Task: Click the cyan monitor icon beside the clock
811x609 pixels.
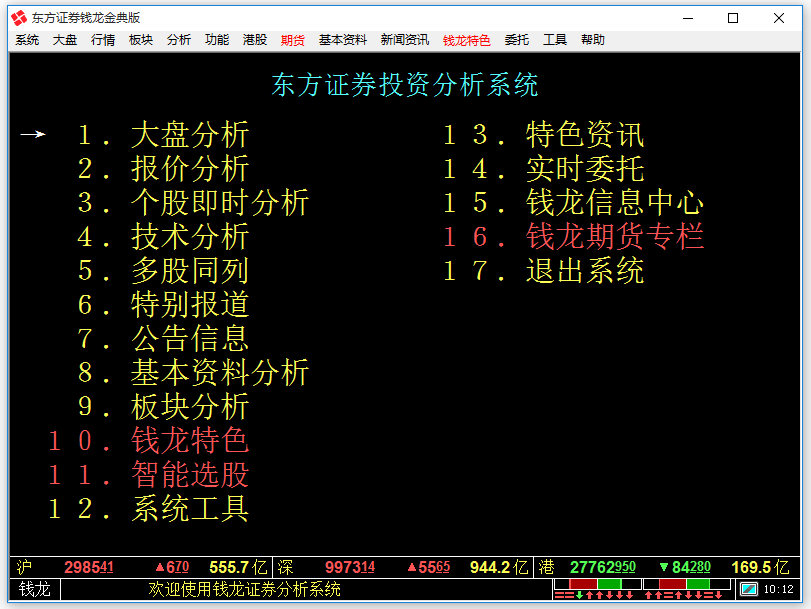Action: (x=748, y=589)
